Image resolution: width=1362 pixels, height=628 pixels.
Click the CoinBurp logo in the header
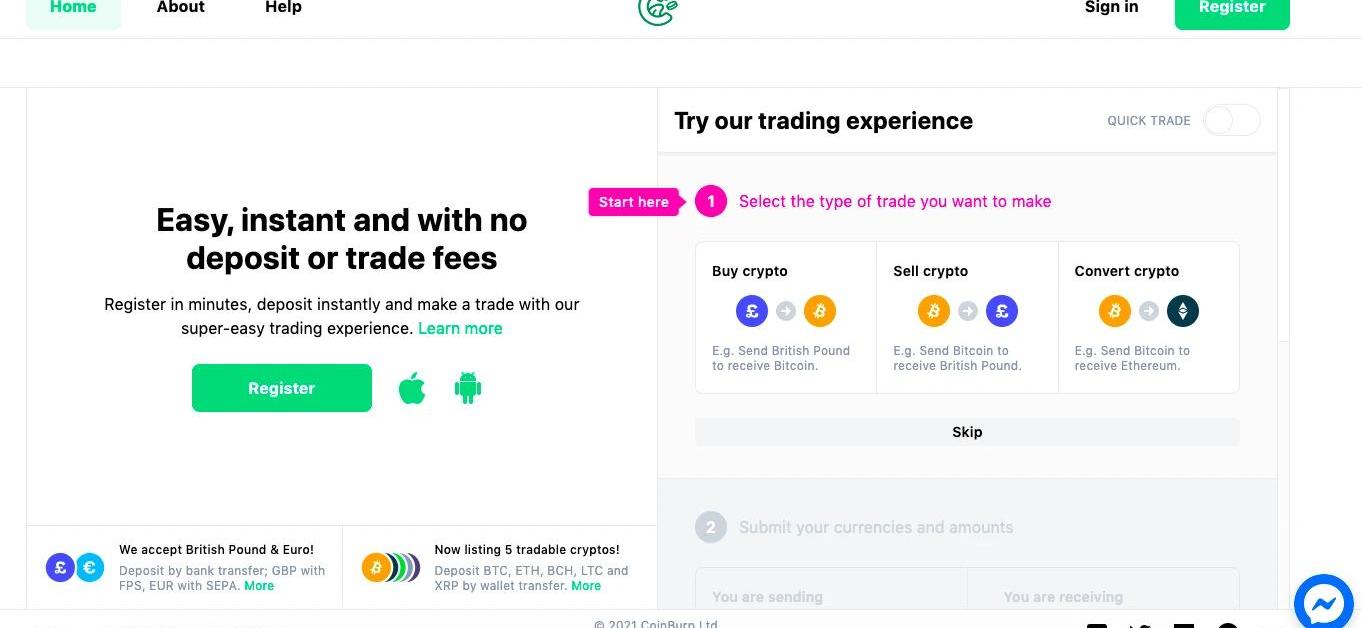658,8
